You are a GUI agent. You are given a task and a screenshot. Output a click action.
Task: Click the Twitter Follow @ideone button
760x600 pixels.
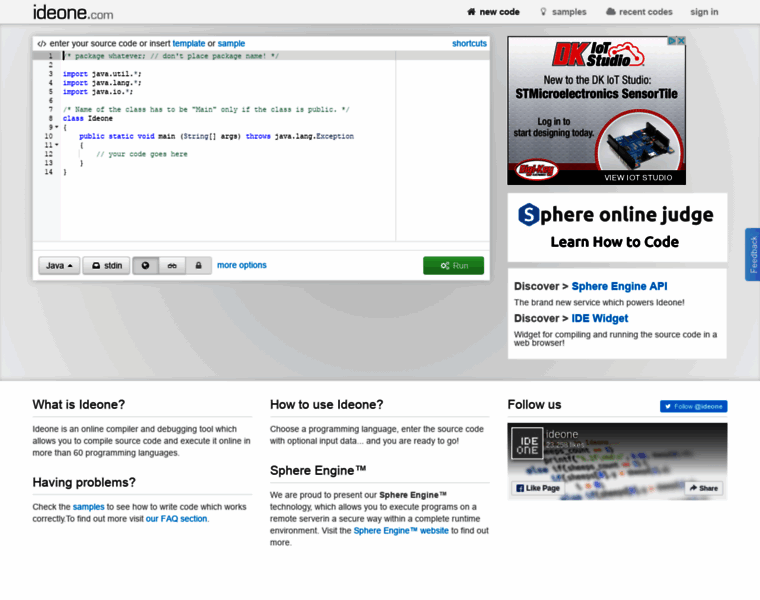[x=694, y=406]
